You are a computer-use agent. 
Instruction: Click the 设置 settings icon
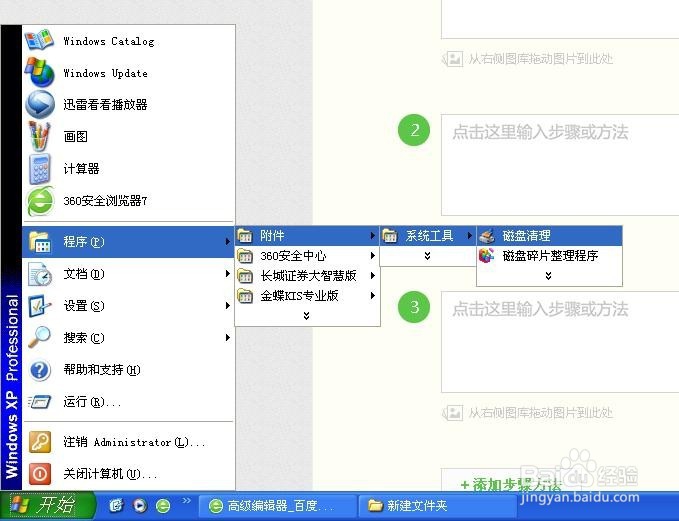click(x=39, y=306)
